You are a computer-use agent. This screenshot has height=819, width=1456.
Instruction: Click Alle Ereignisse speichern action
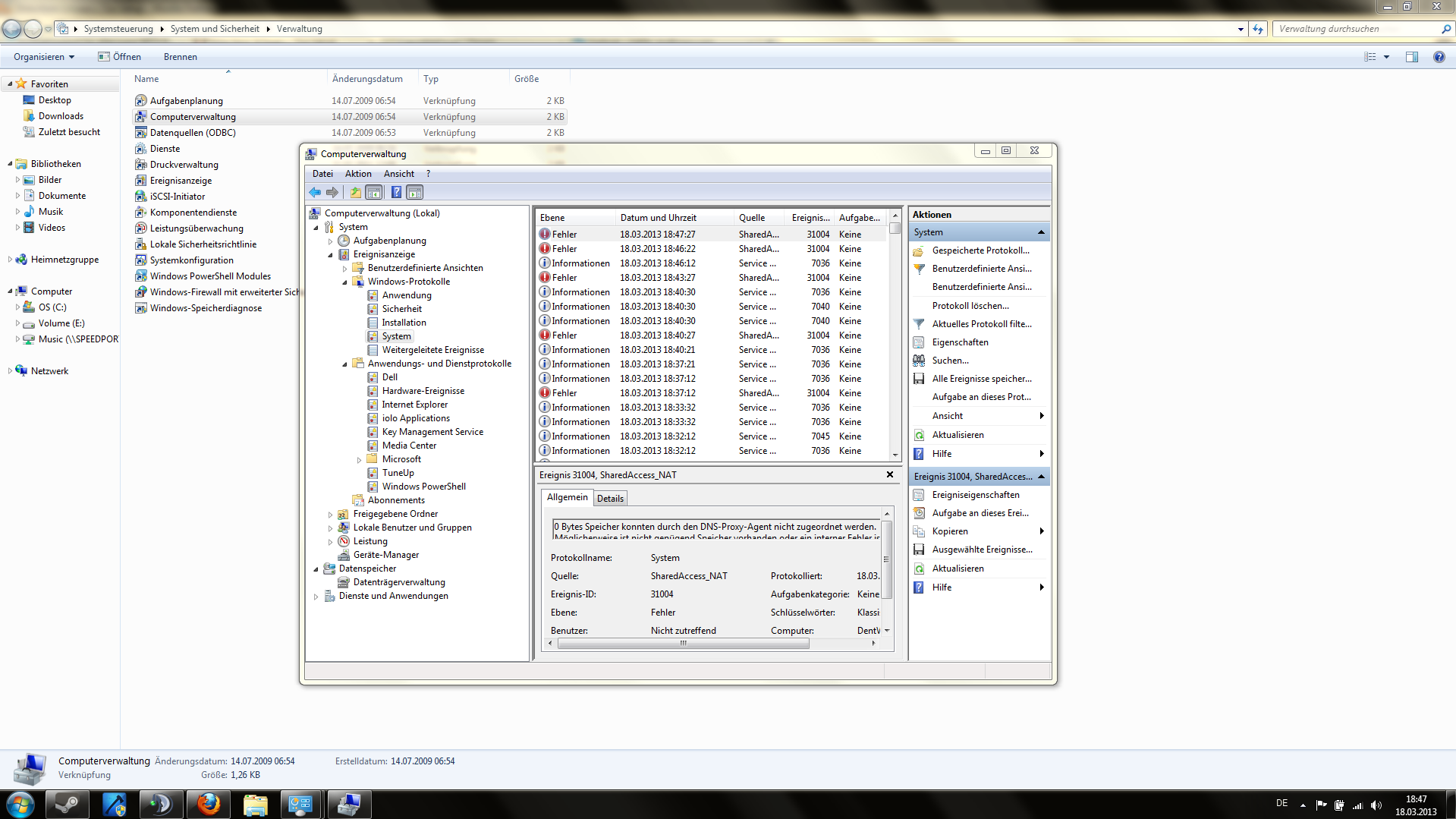point(981,379)
